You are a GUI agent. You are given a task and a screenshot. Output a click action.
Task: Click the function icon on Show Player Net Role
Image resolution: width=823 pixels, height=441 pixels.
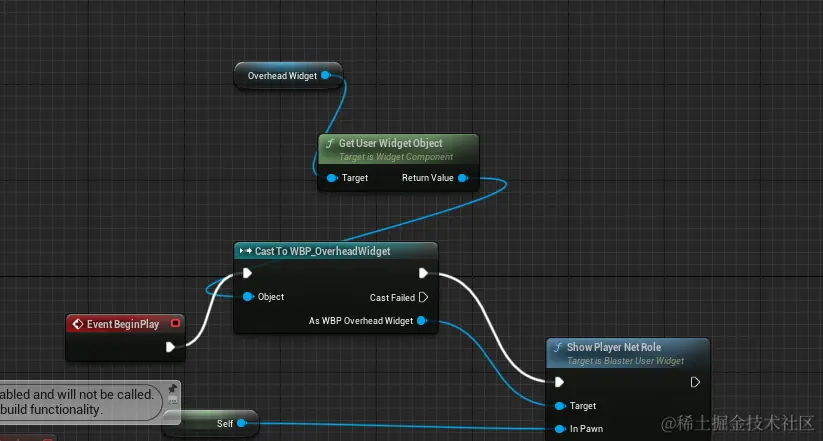pyautogui.click(x=558, y=347)
